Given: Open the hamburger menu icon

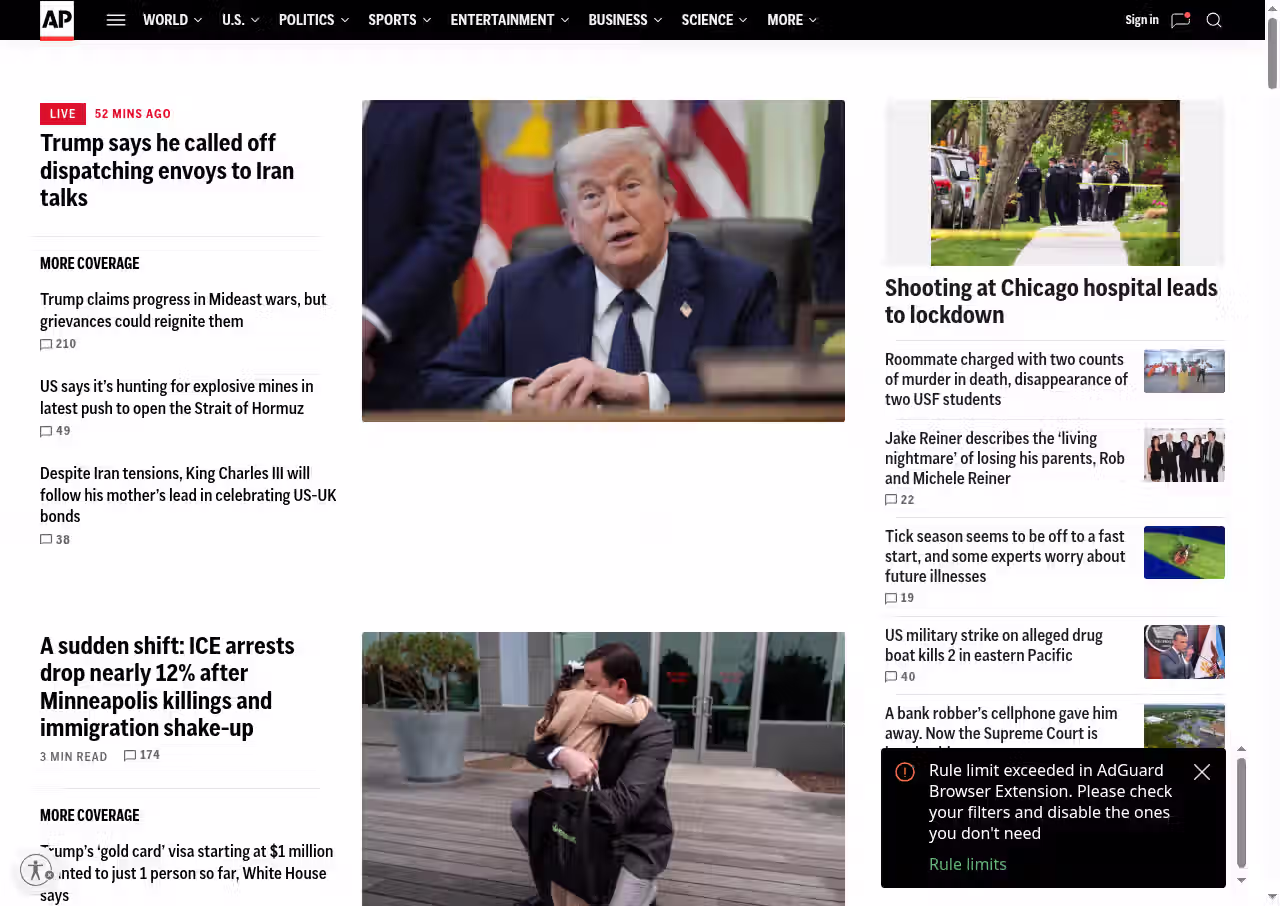Looking at the screenshot, I should tap(116, 20).
